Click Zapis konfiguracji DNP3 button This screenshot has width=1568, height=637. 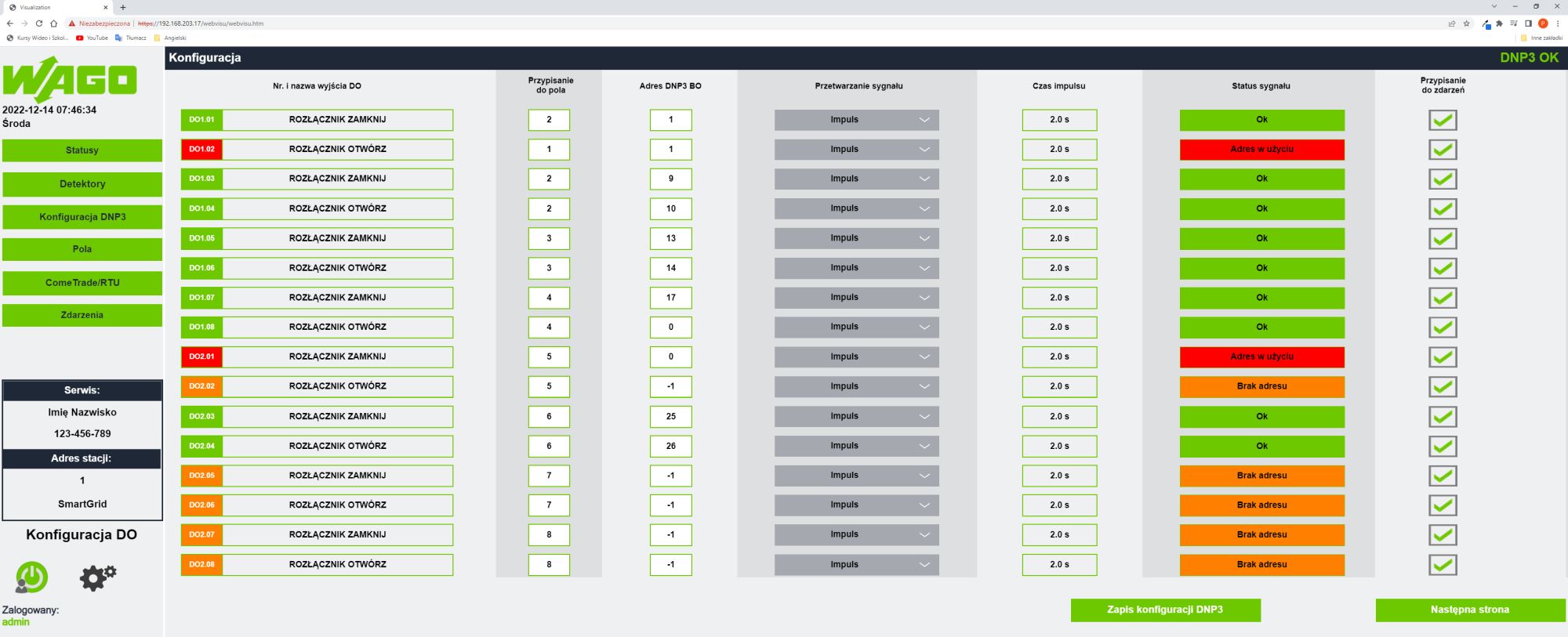click(1165, 610)
